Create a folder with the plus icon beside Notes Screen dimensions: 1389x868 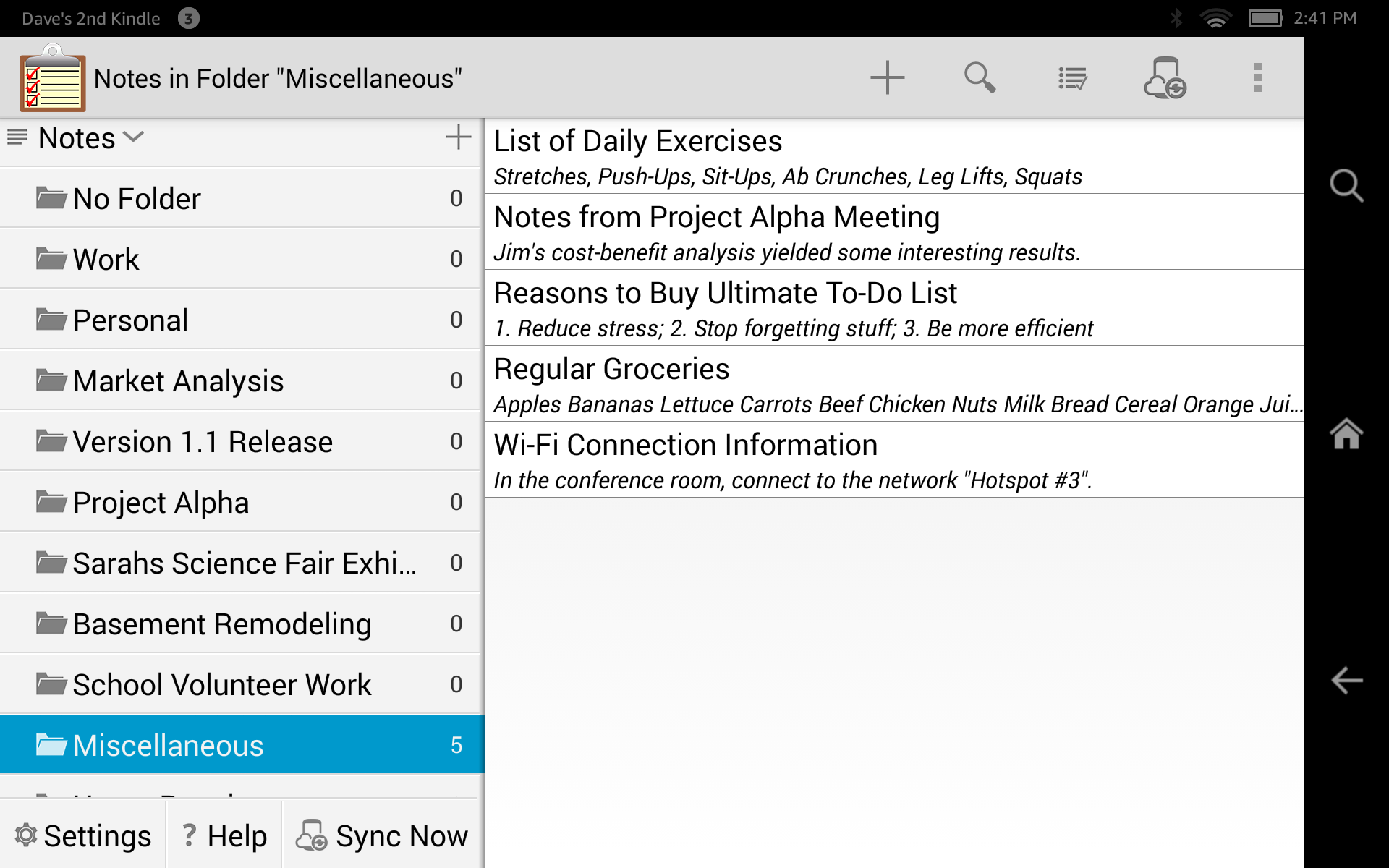click(458, 137)
